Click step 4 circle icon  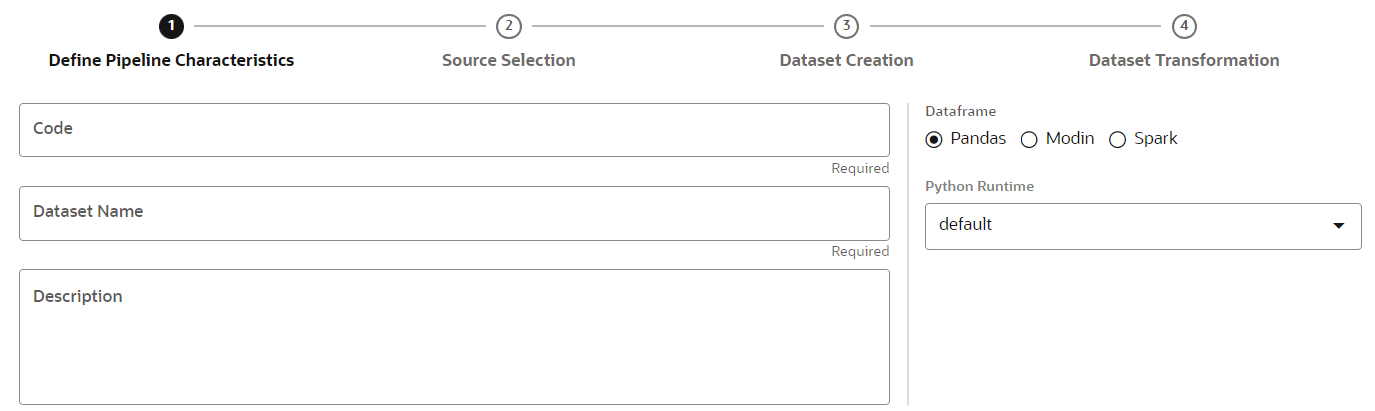[1183, 26]
